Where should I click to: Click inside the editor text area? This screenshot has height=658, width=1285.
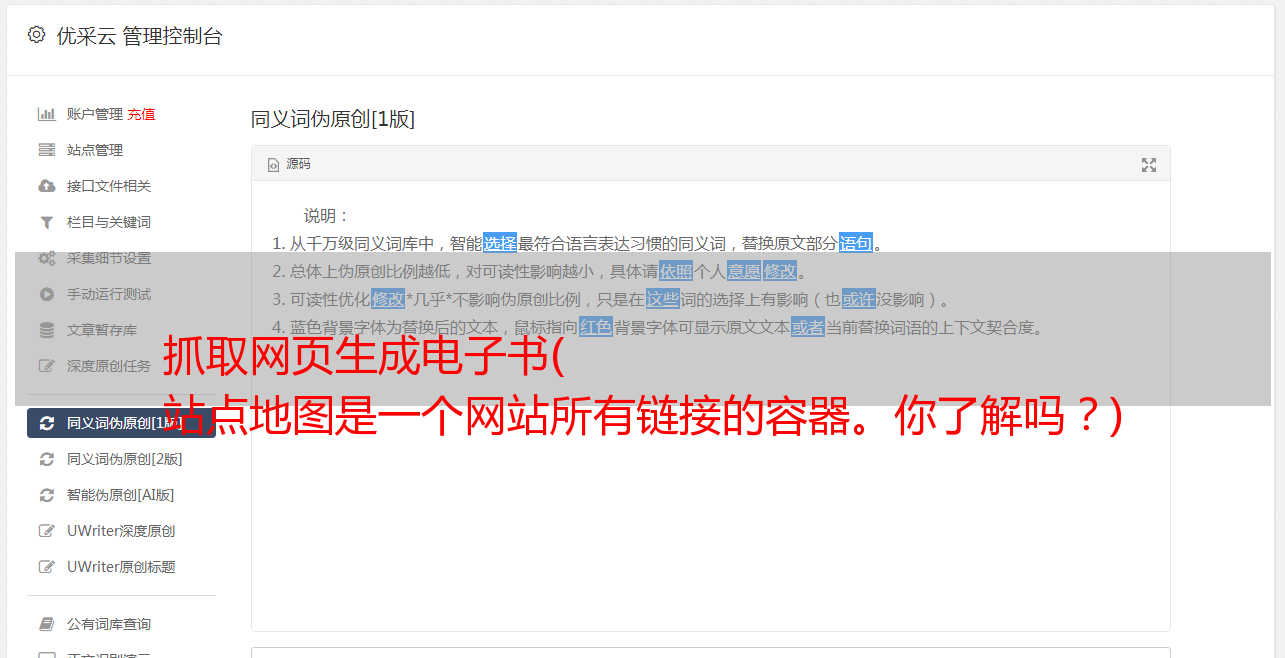pos(710,405)
